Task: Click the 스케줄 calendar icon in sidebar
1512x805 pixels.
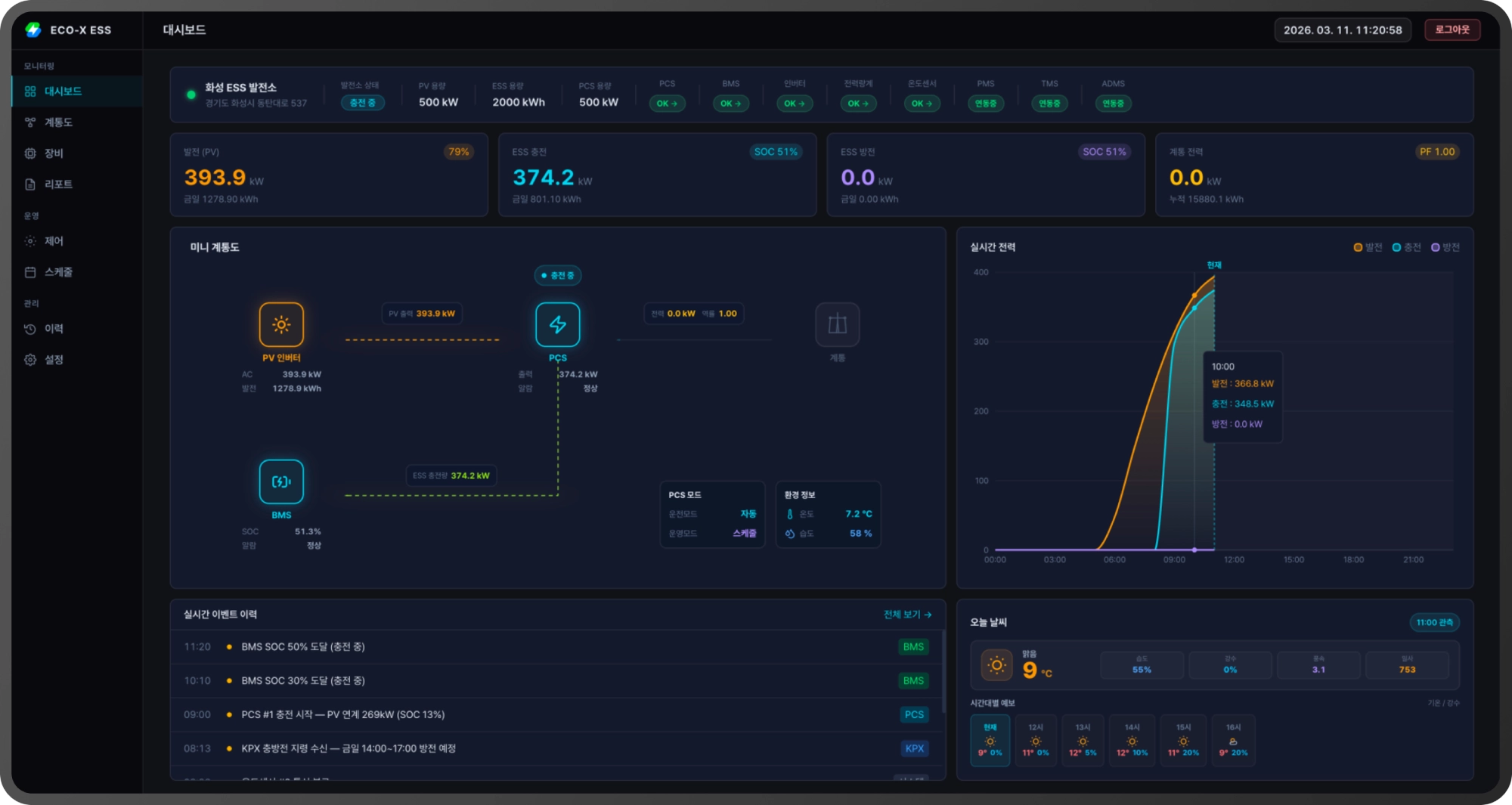Action: point(30,272)
